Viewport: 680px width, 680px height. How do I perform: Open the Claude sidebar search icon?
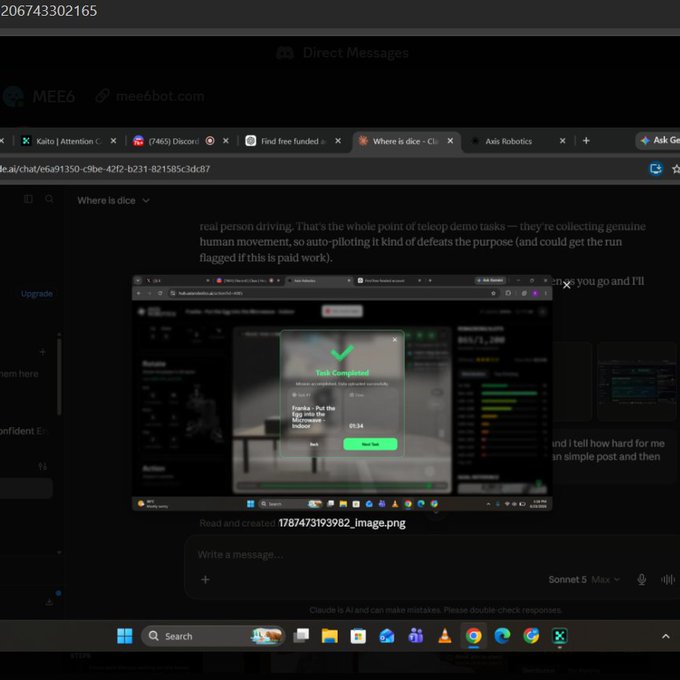(x=49, y=199)
